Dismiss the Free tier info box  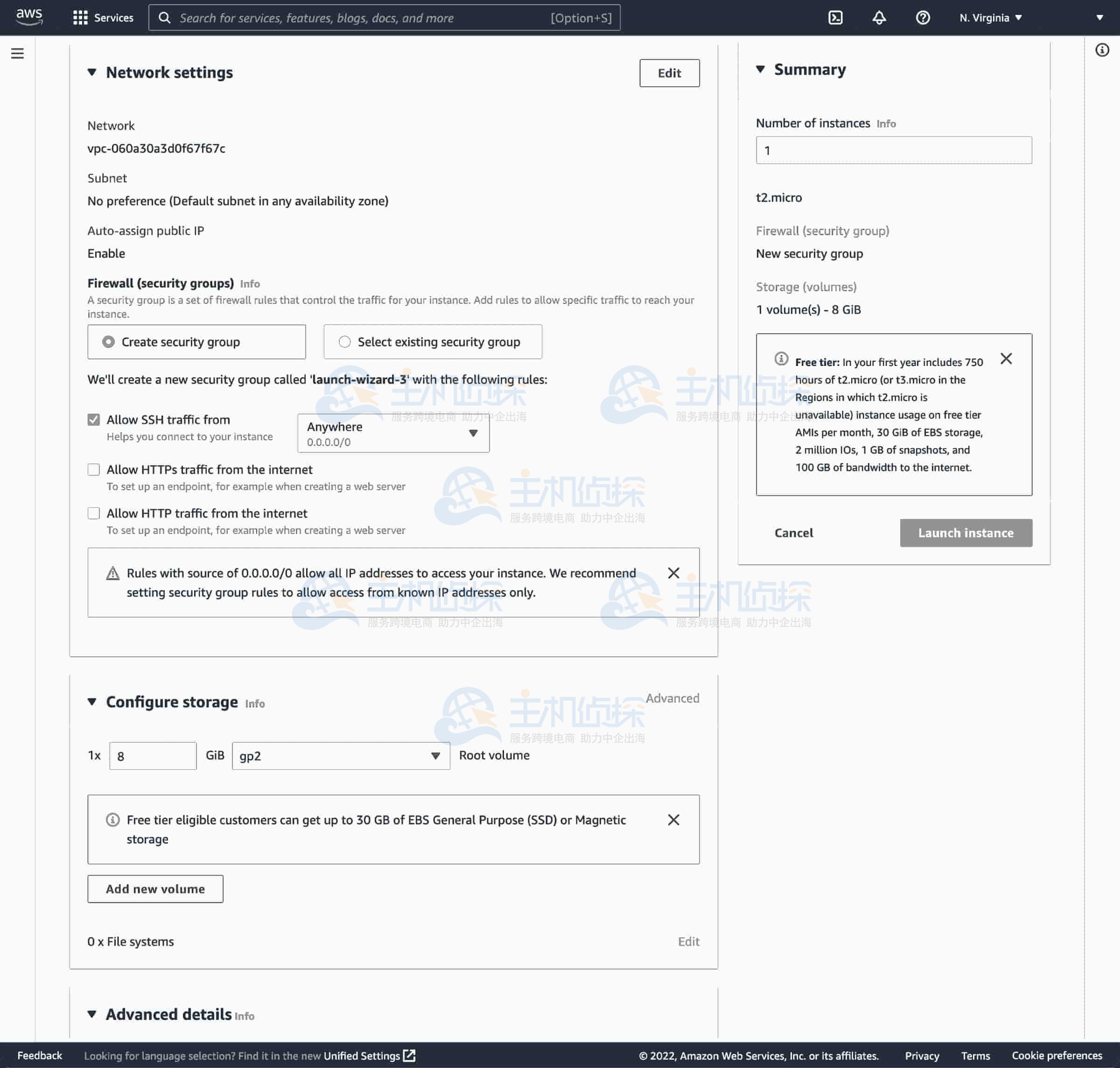1006,358
